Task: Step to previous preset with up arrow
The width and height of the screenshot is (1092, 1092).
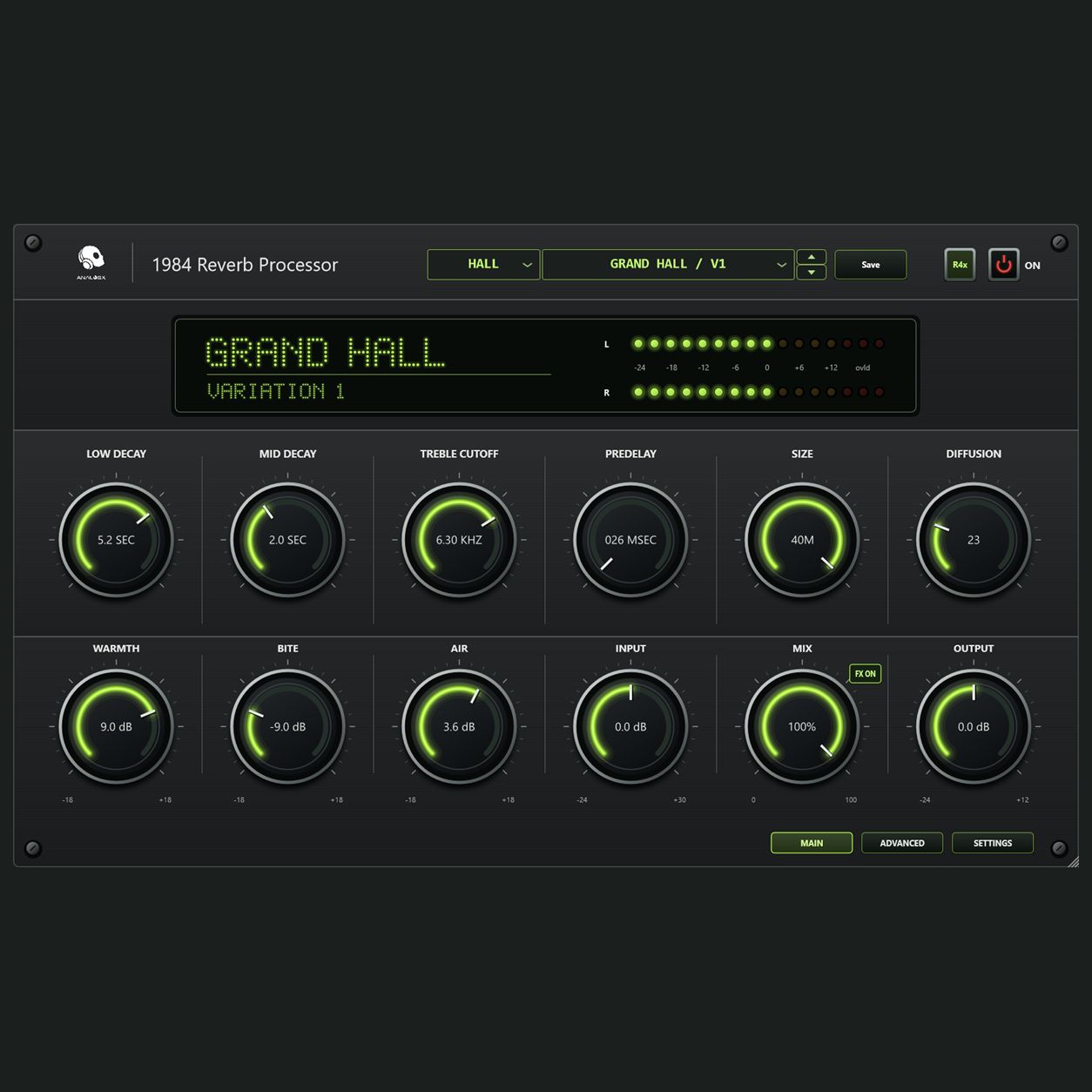Action: [x=812, y=257]
